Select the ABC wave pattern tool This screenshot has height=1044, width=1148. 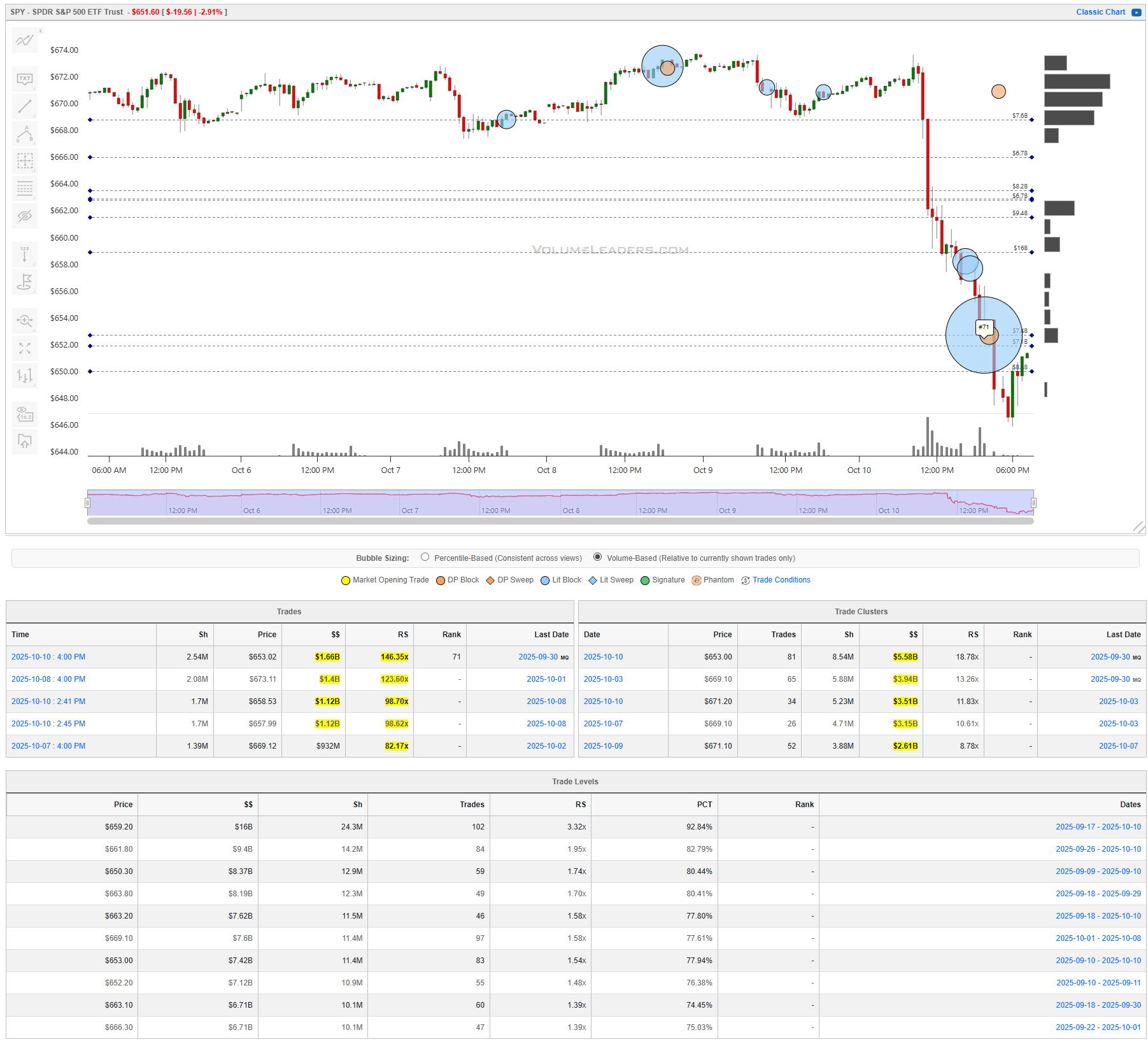[x=25, y=134]
